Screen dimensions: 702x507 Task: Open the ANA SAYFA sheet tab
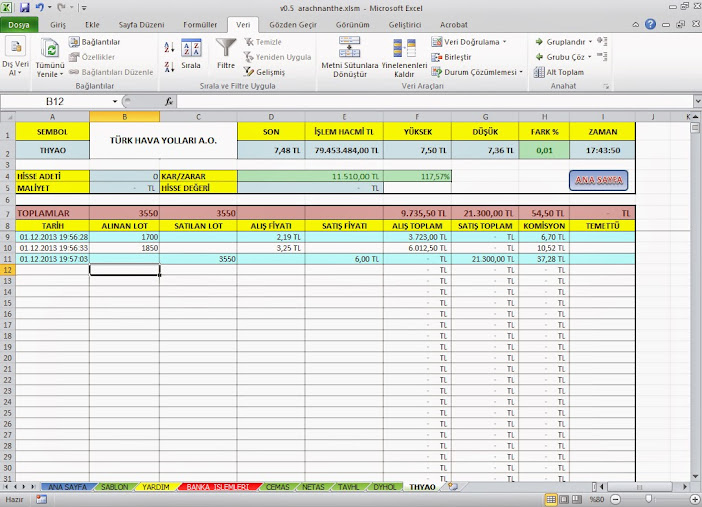(67, 487)
